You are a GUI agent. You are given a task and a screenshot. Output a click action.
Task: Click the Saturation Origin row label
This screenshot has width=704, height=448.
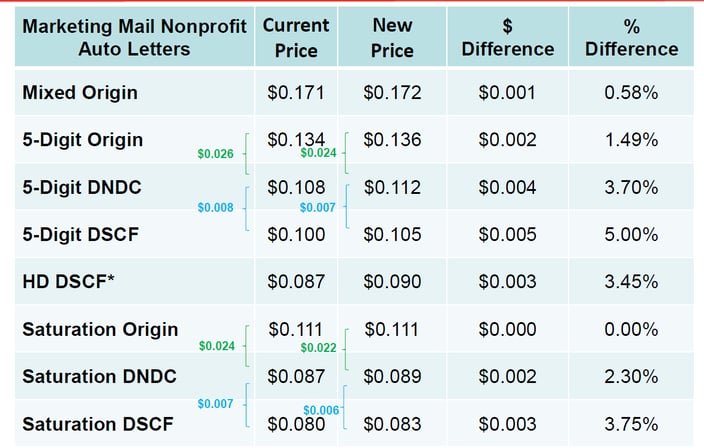click(x=100, y=329)
